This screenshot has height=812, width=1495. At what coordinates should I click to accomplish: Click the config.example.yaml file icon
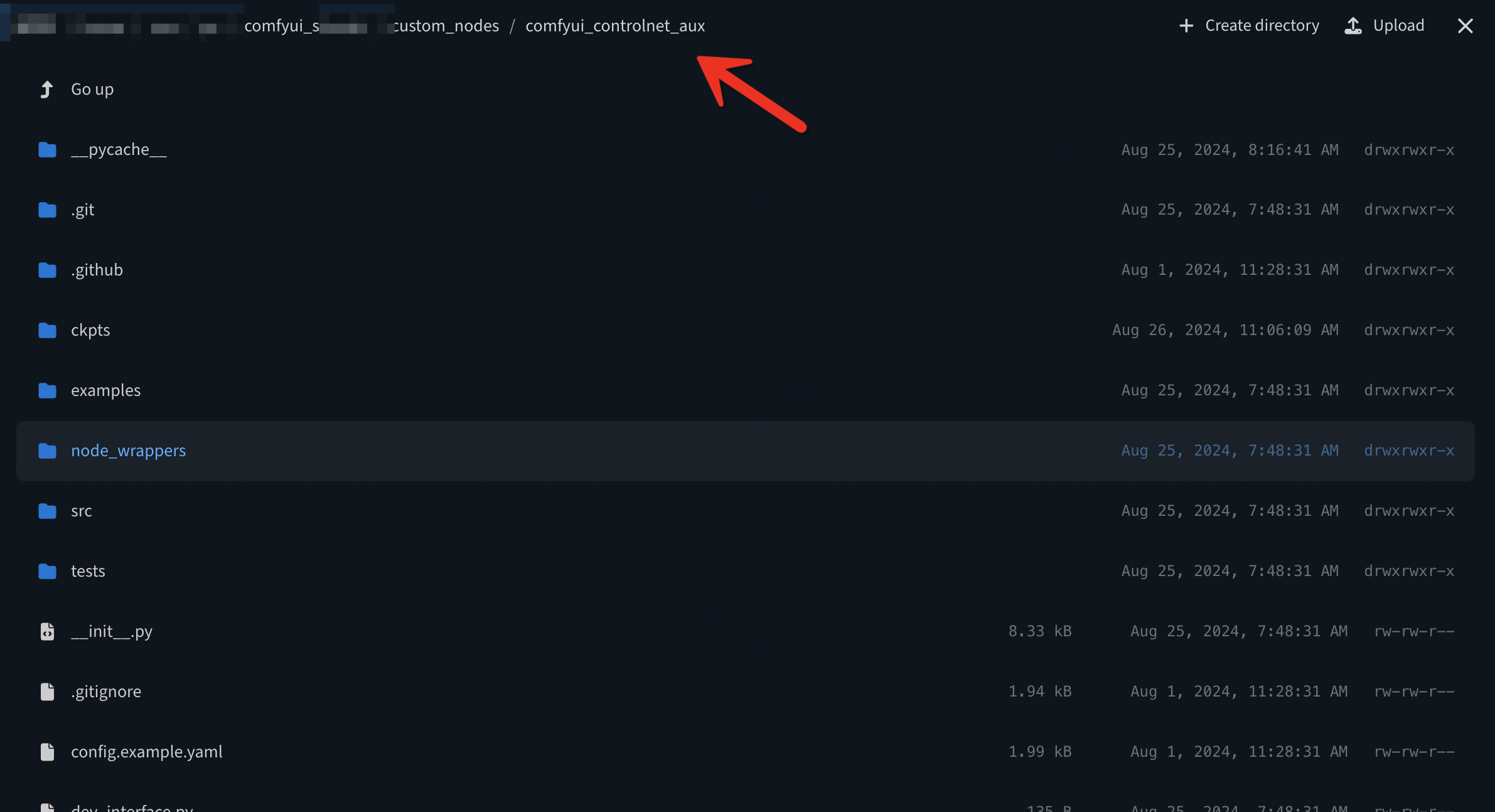pyautogui.click(x=47, y=752)
